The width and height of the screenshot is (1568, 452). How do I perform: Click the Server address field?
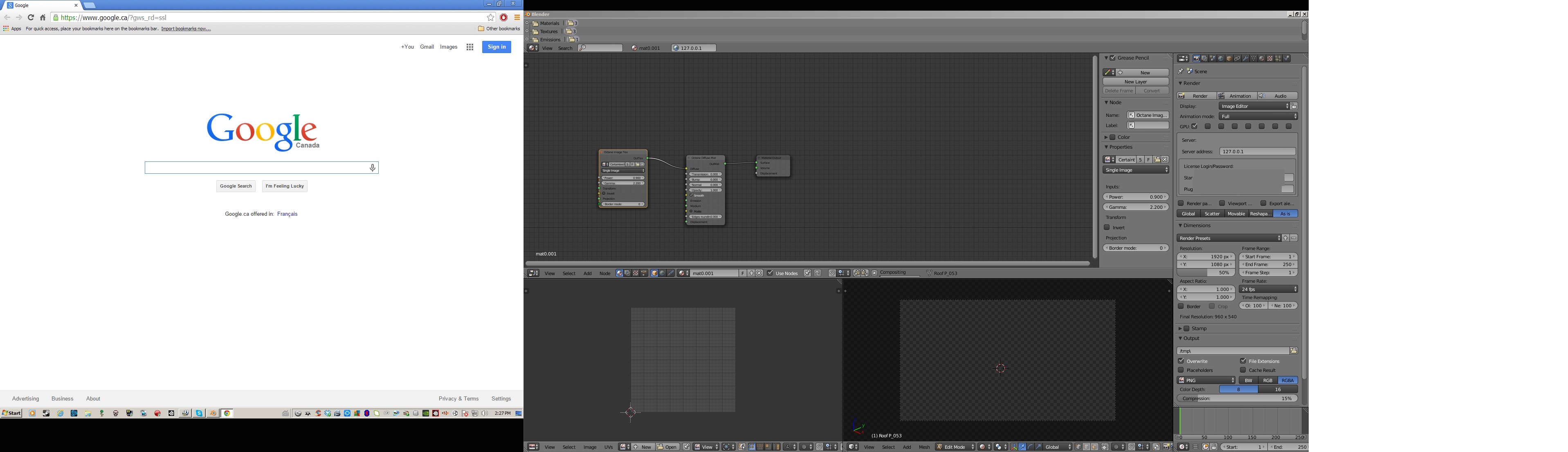(x=1257, y=152)
